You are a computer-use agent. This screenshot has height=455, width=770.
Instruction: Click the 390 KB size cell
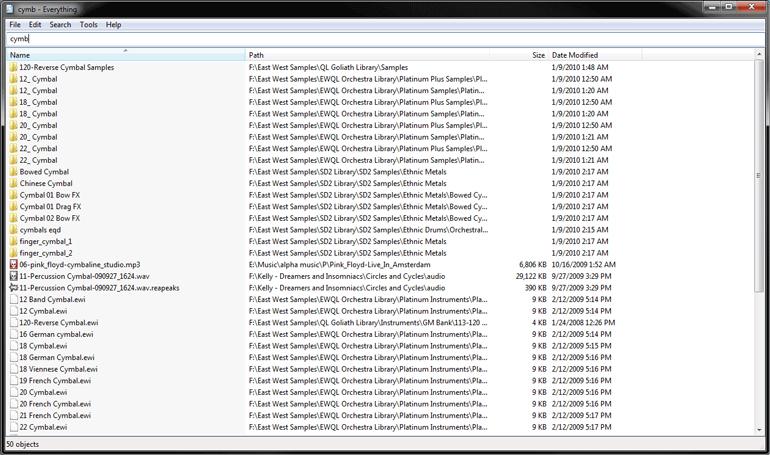click(x=536, y=288)
